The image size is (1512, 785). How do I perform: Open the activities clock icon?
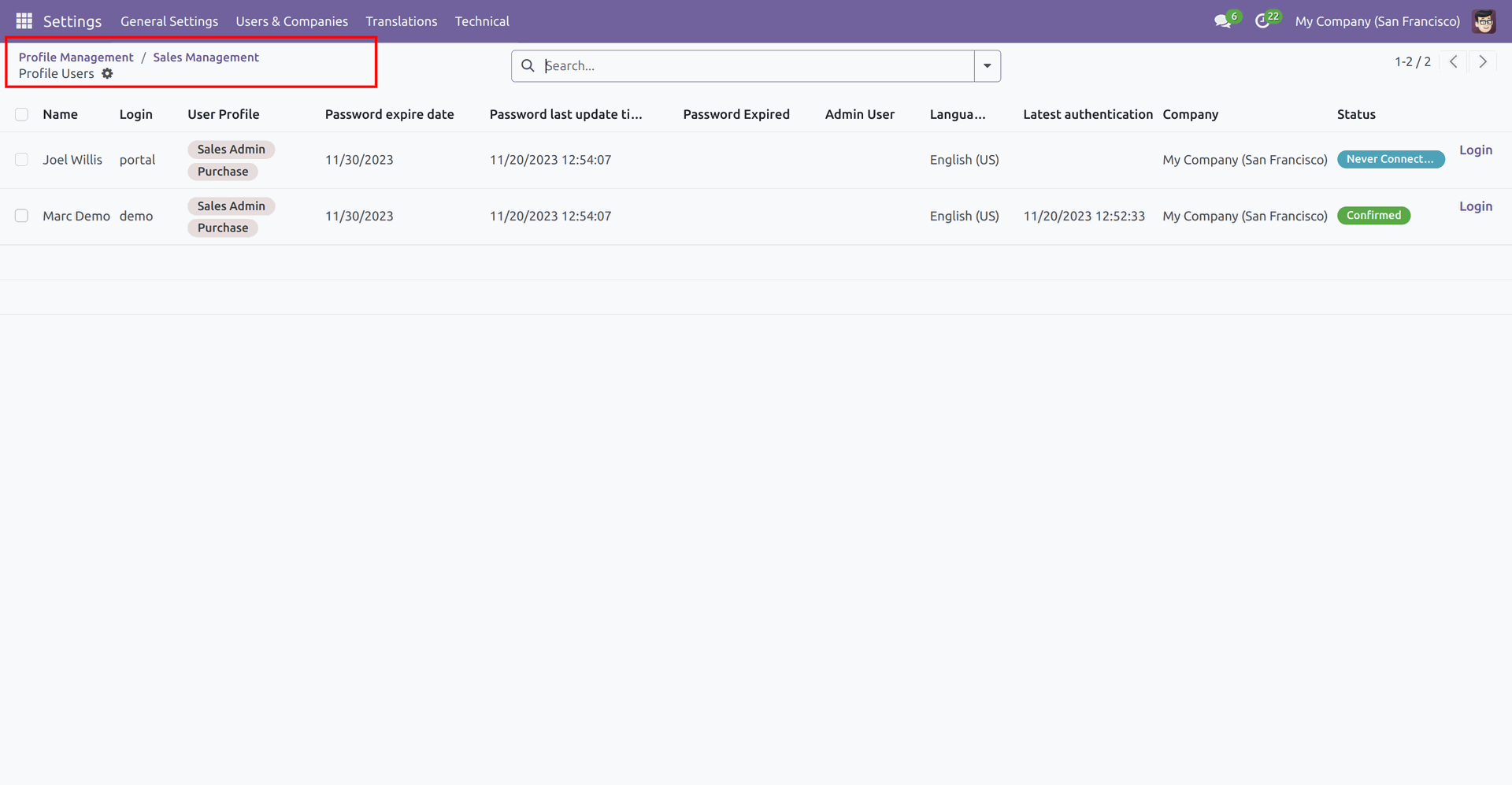click(1262, 21)
